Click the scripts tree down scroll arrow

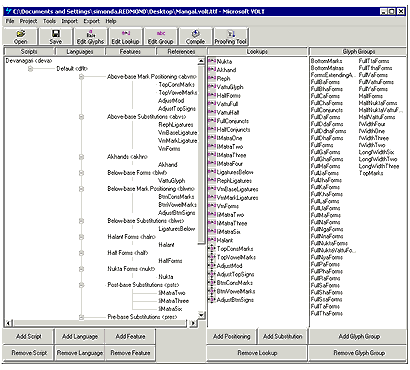coord(201,315)
